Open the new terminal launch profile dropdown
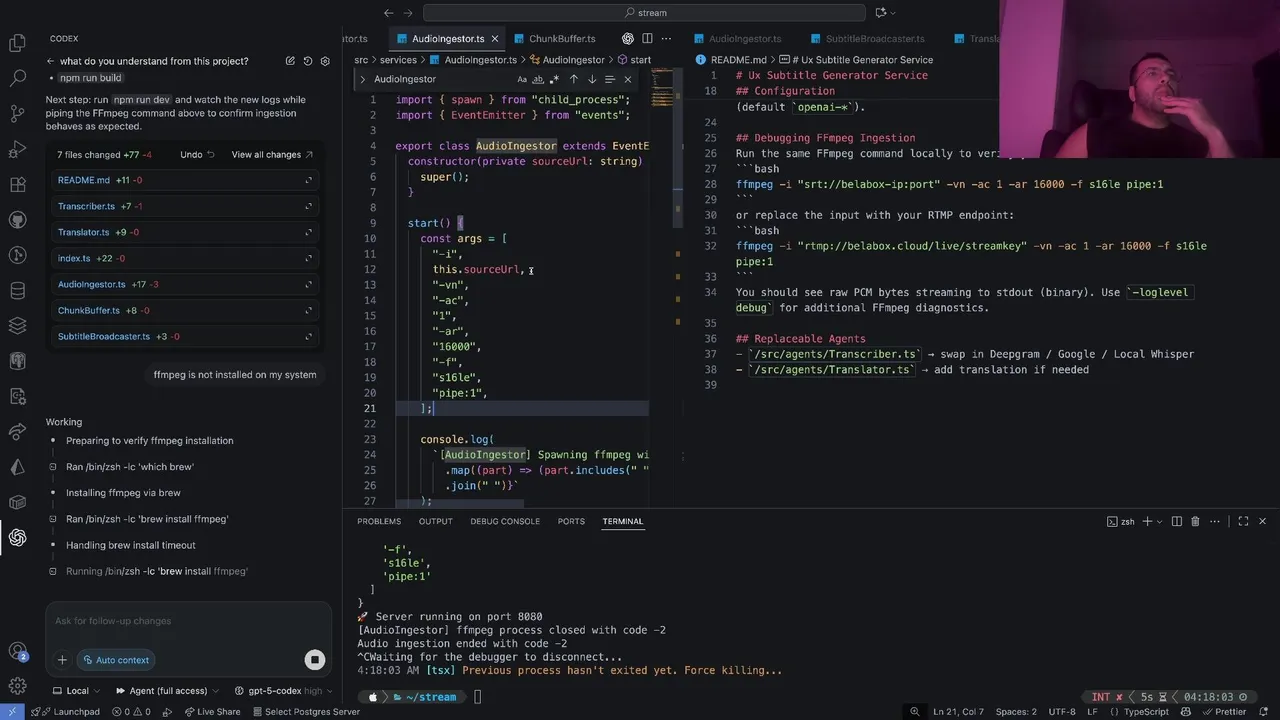This screenshot has width=1280, height=720. tap(1161, 521)
